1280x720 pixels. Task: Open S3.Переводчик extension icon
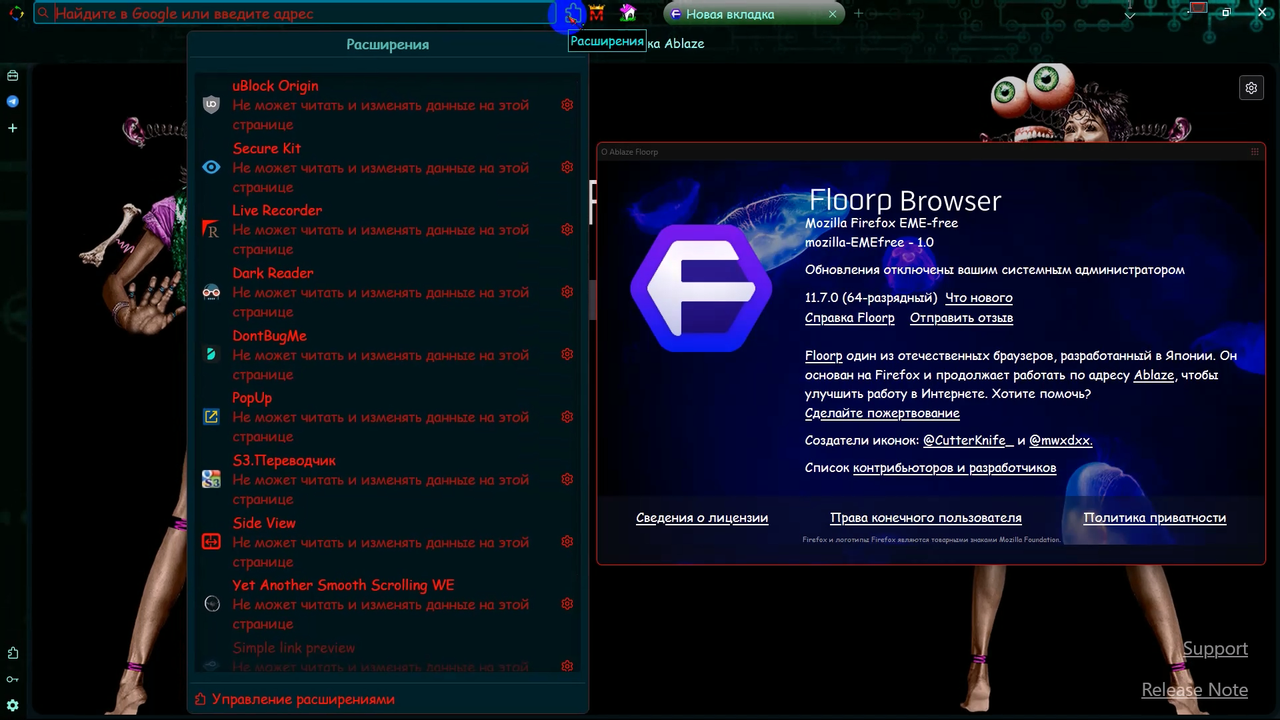pyautogui.click(x=211, y=479)
